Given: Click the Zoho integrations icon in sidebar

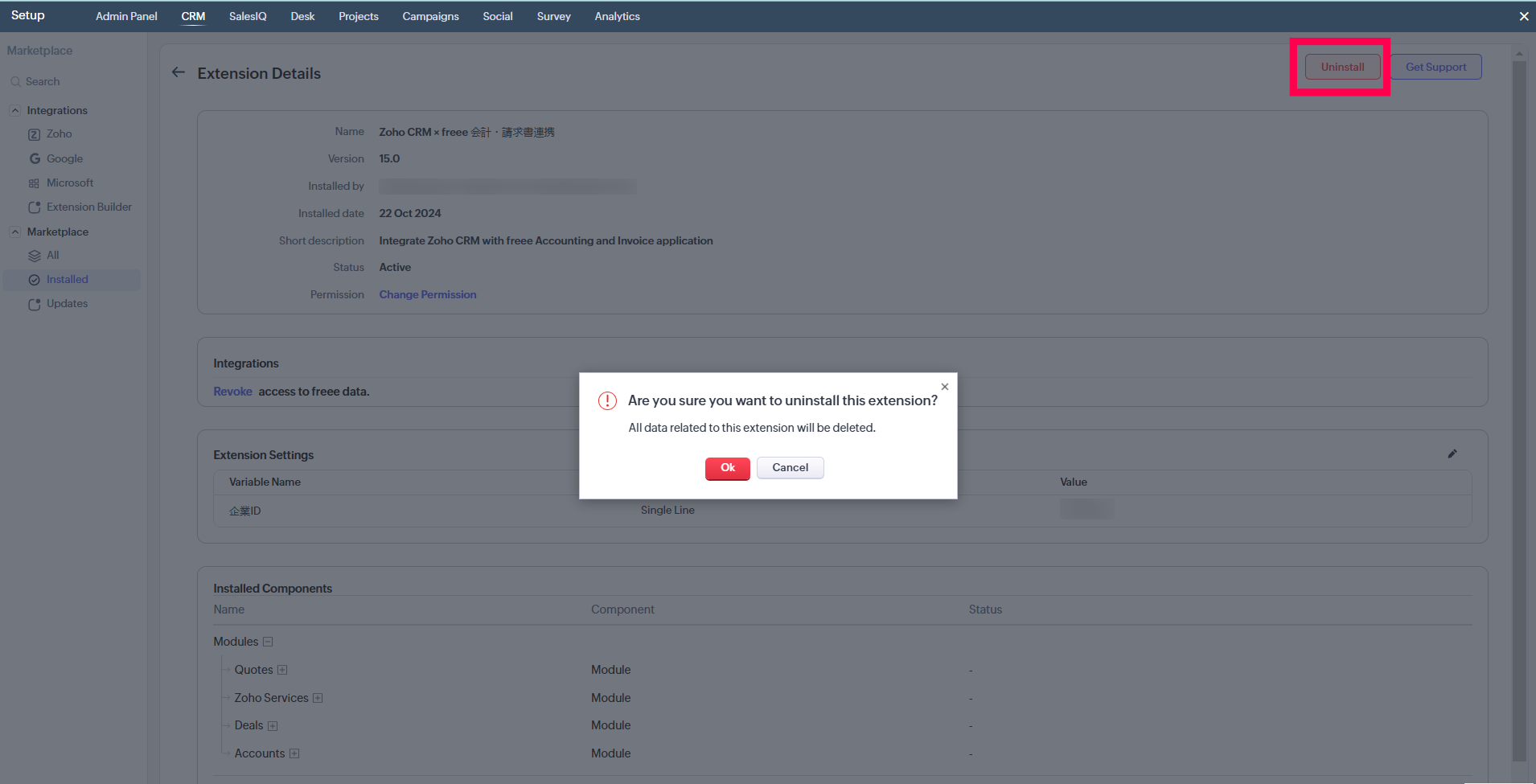Looking at the screenshot, I should click(x=34, y=134).
